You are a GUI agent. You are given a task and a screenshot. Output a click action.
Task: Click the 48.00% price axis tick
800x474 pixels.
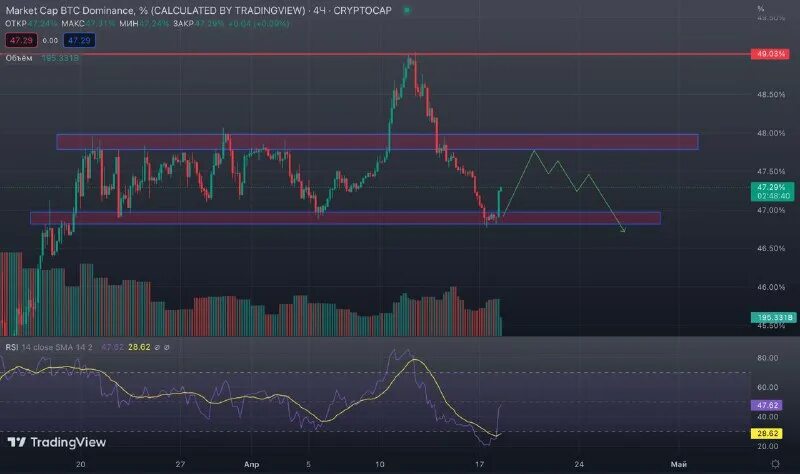coord(771,133)
